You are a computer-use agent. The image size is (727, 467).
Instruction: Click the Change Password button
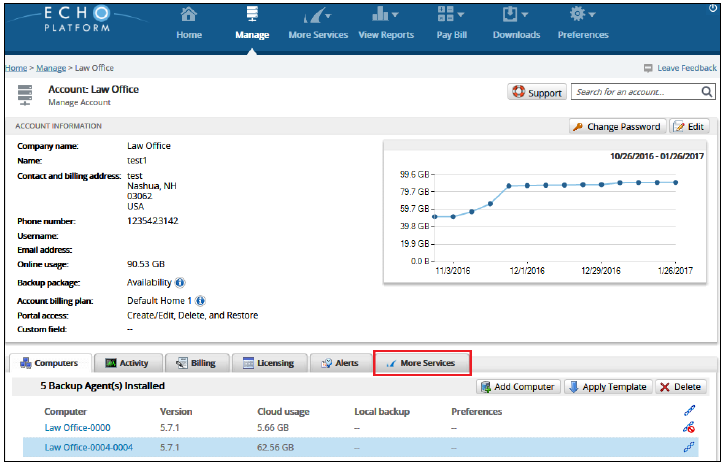click(x=618, y=127)
